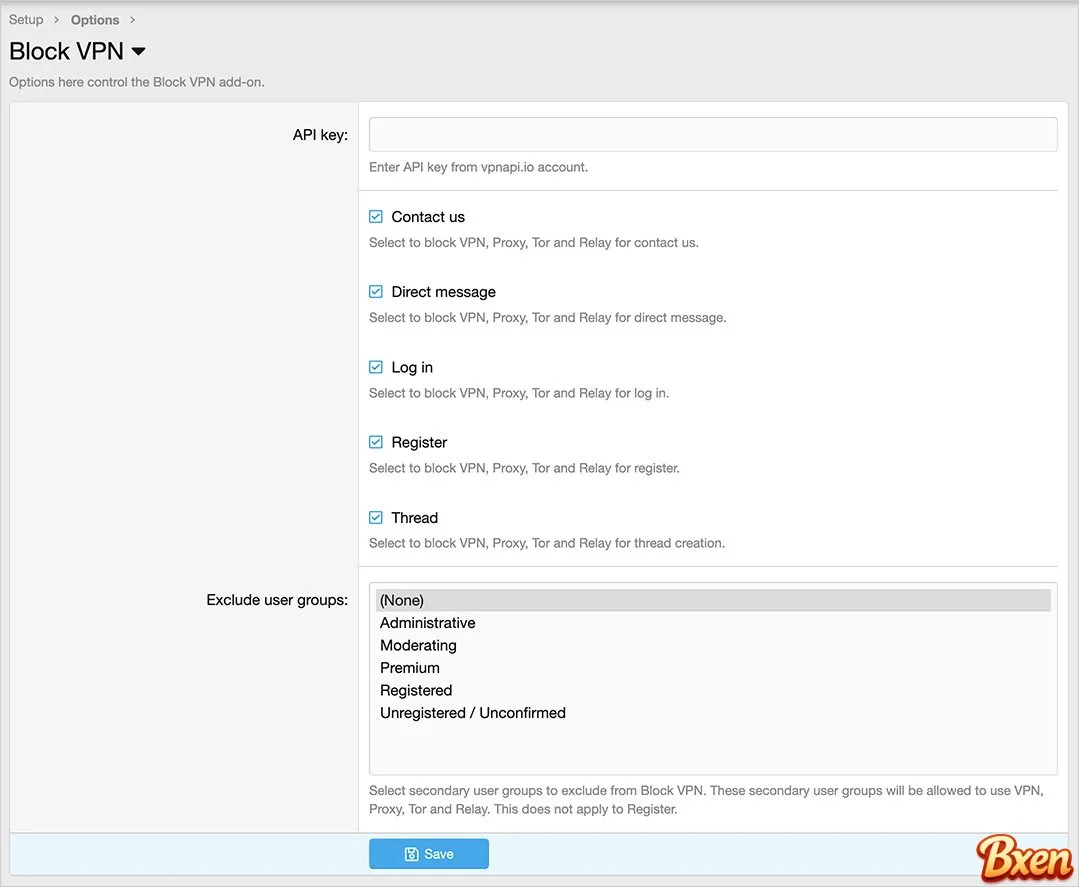Select Premium user group option
1079x887 pixels.
click(410, 668)
